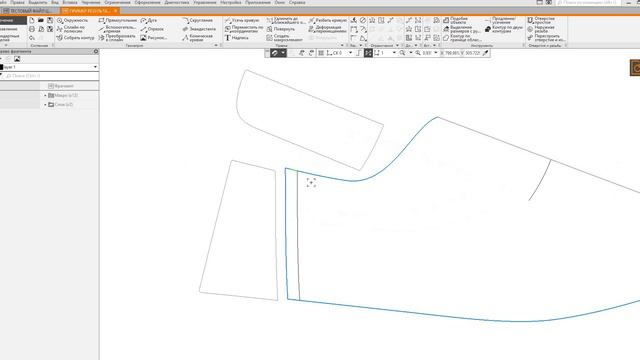
Task: Select the Эквидистанта tool
Action: click(x=199, y=29)
